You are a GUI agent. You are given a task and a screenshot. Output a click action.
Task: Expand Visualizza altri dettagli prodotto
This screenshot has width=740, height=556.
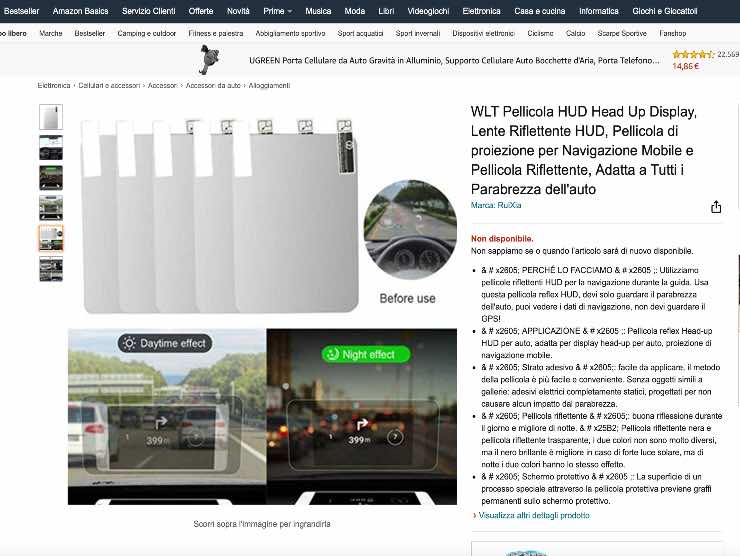click(x=532, y=515)
